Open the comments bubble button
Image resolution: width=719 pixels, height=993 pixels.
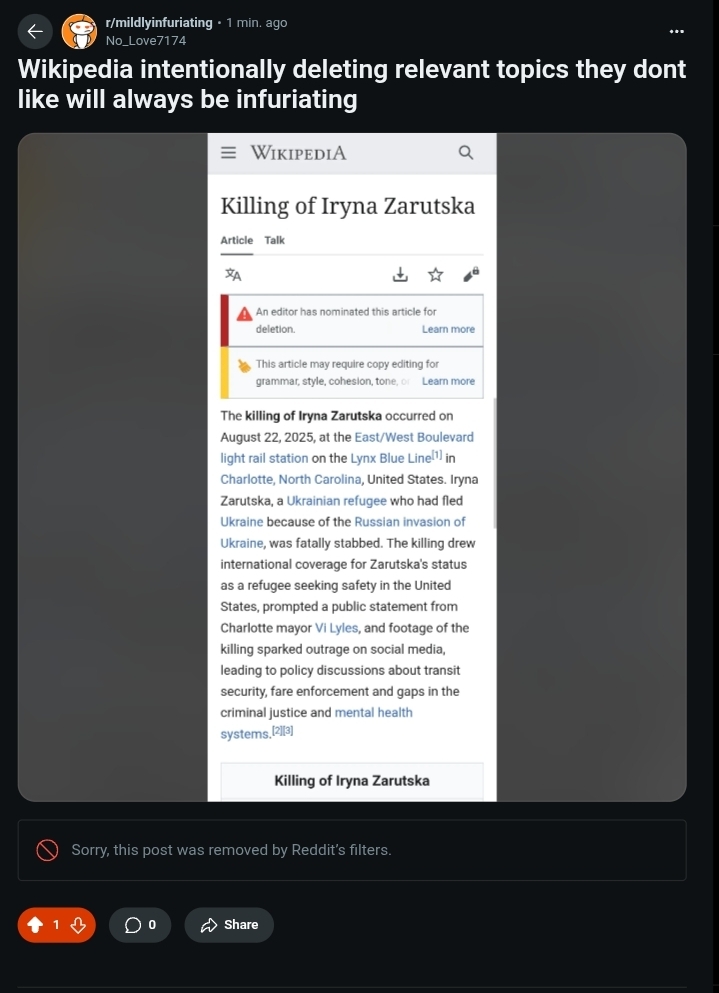tap(140, 925)
